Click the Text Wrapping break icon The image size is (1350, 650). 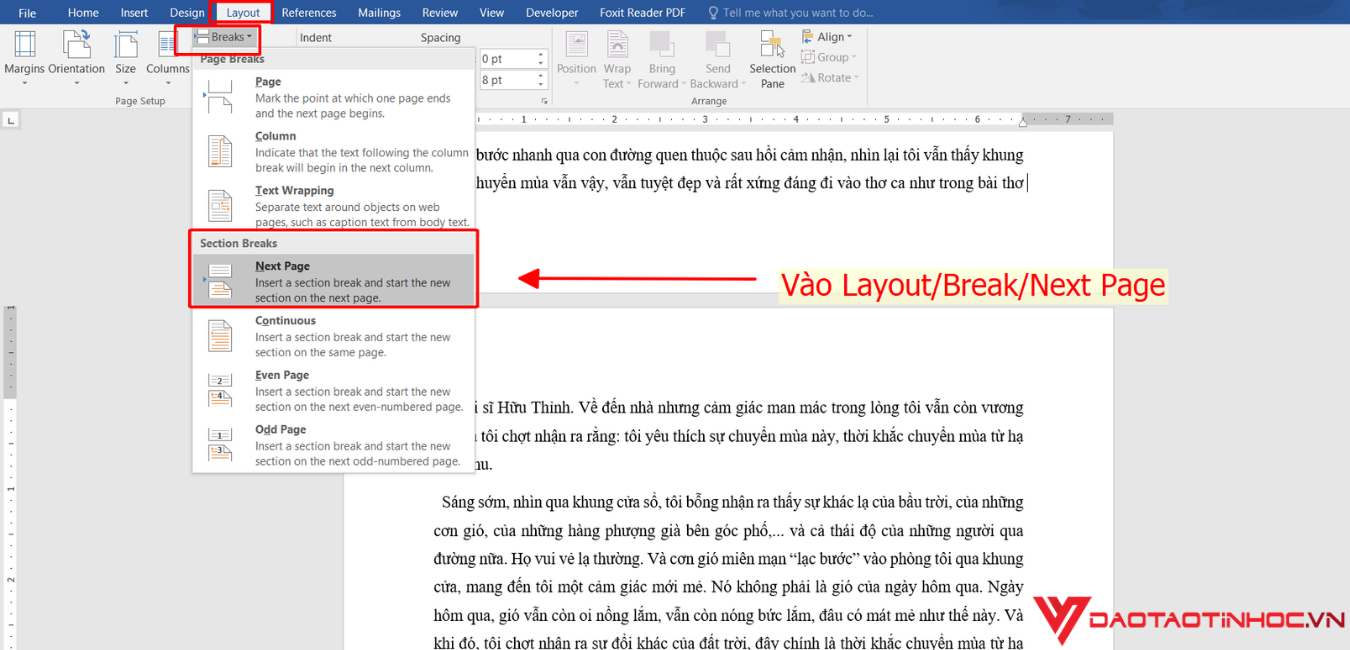click(219, 206)
